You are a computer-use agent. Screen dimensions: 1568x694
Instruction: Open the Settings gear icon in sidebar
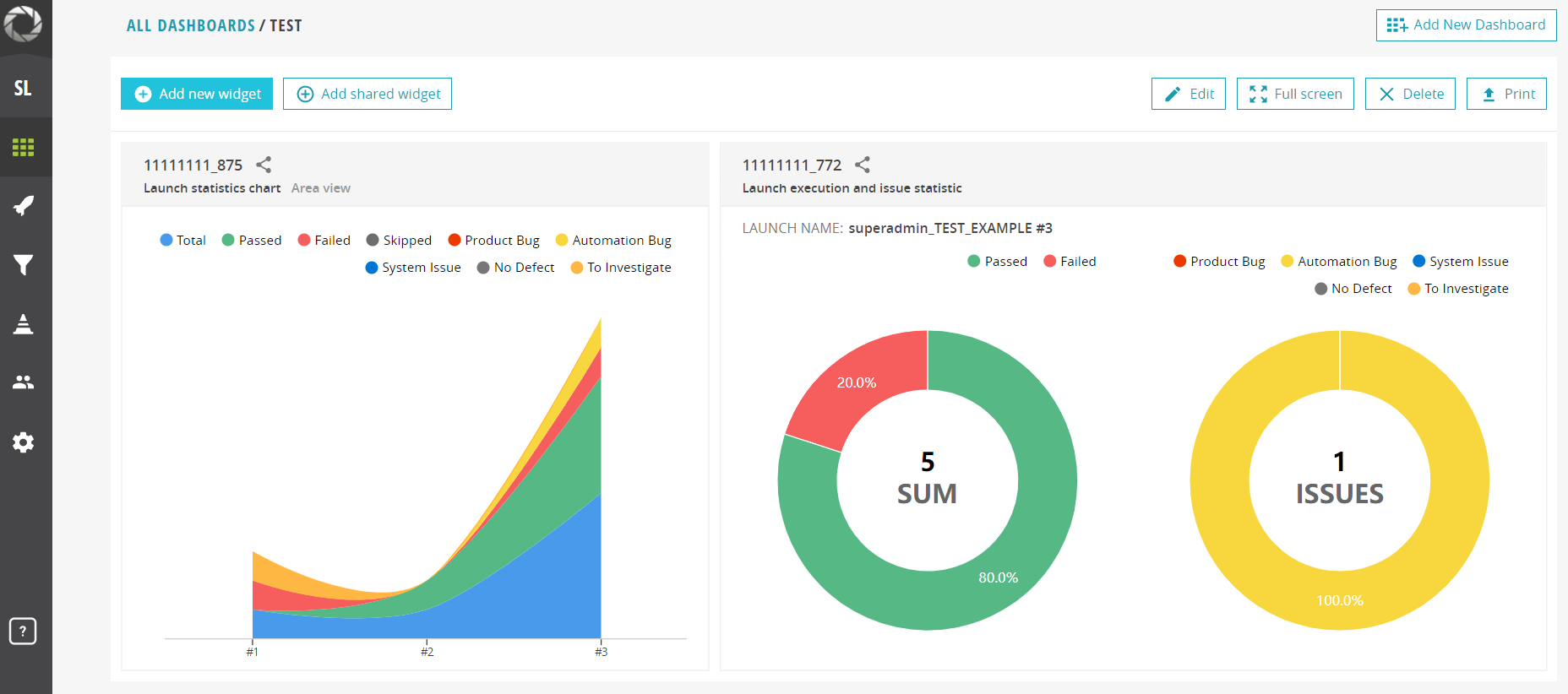[24, 442]
